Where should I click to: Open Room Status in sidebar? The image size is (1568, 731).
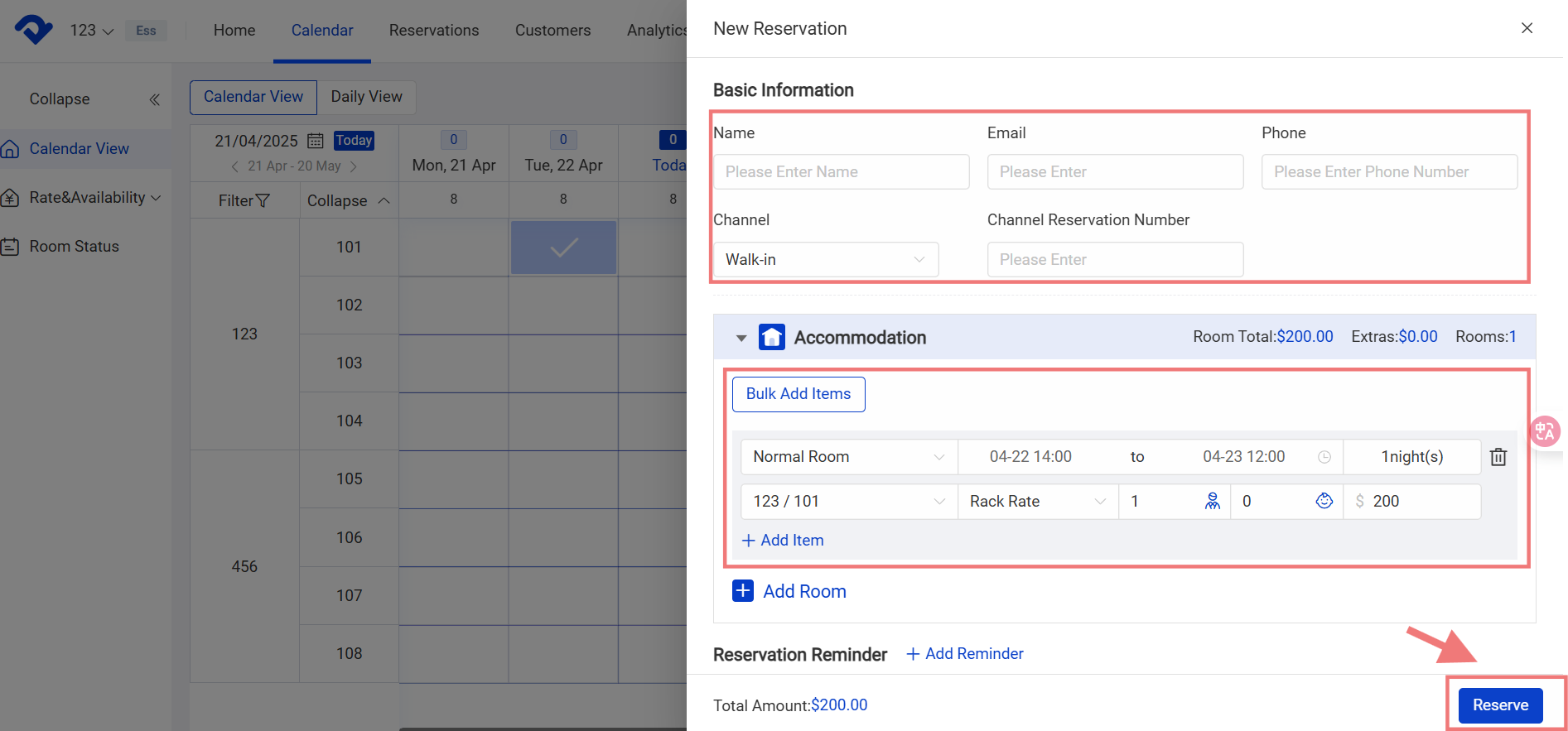[74, 247]
